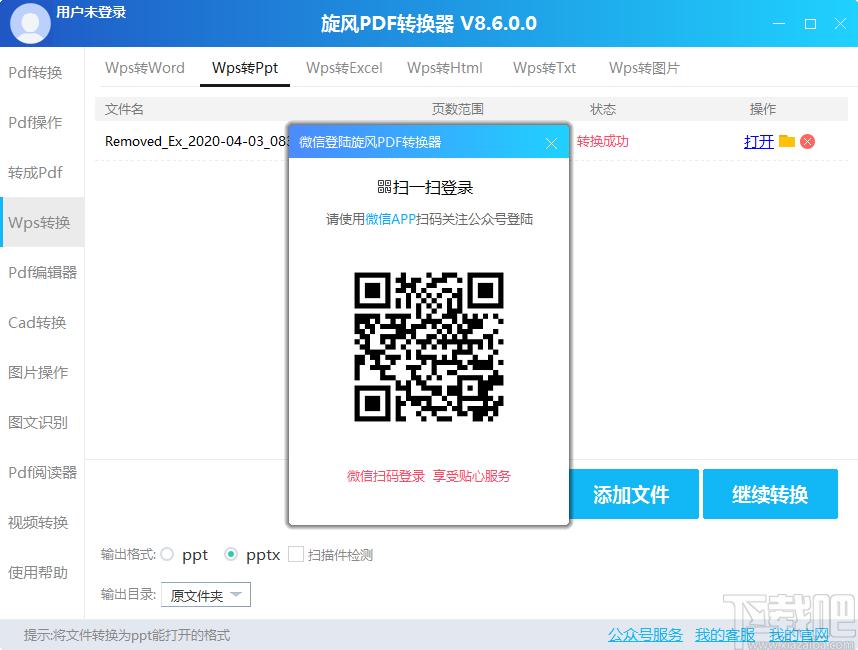
Task: Select ppt output format
Action: [167, 555]
